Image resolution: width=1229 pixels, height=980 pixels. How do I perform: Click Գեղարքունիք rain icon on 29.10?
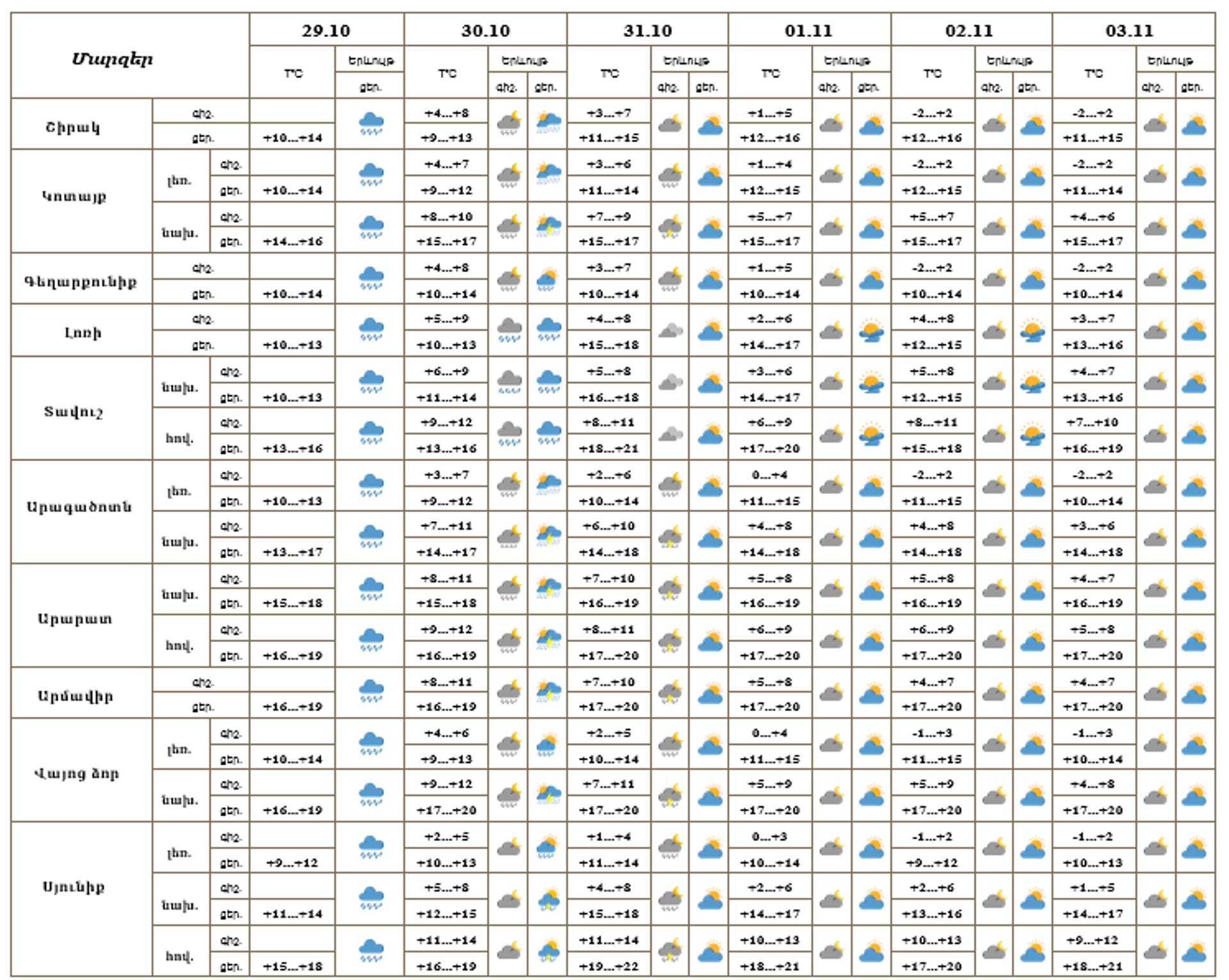(371, 278)
